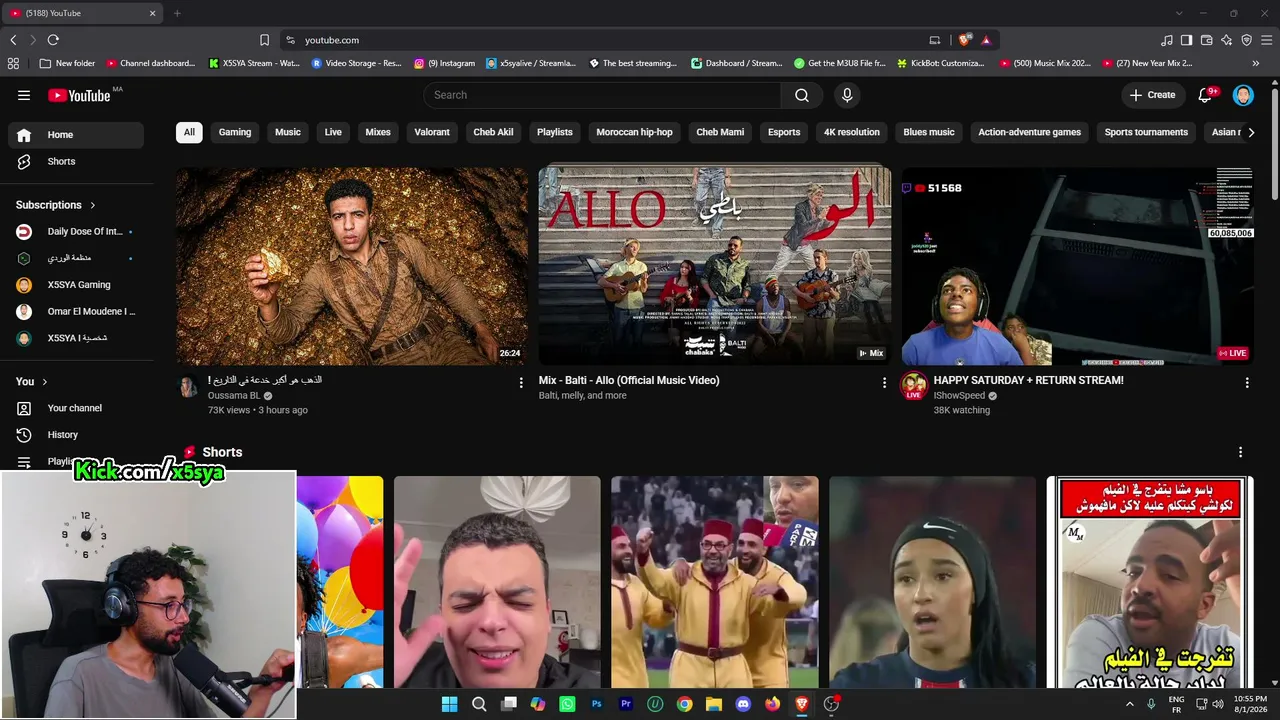Screen dimensions: 1280x720
Task: Expand the You section
Action: tap(32, 382)
